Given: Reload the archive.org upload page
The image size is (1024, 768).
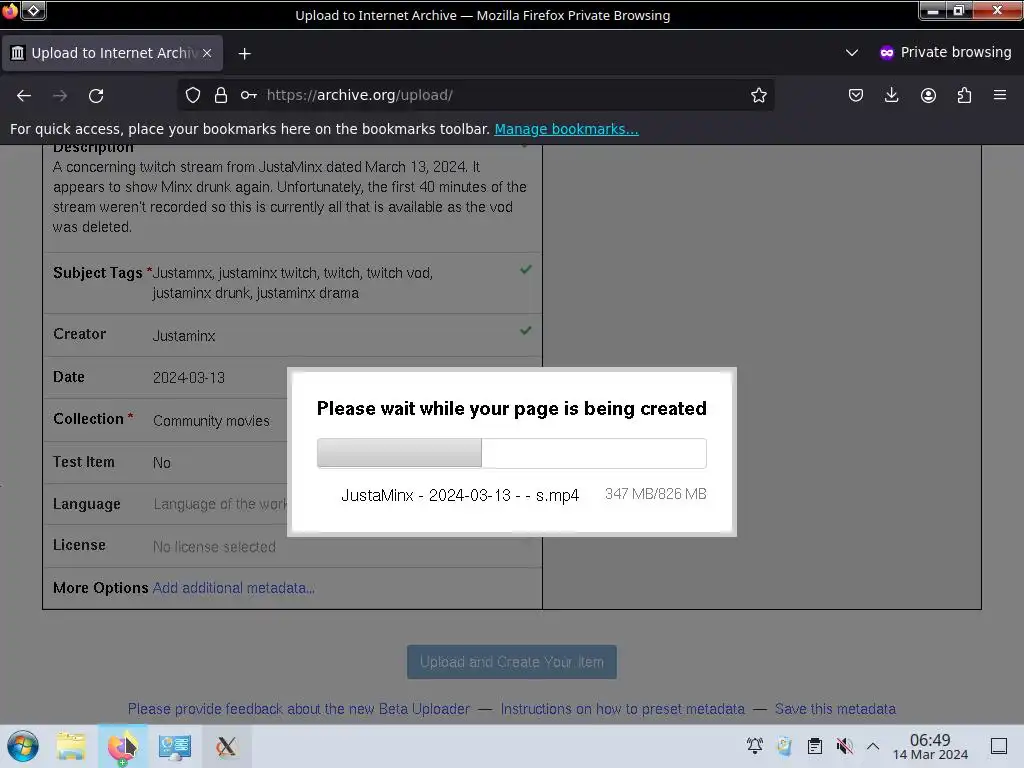Looking at the screenshot, I should [96, 95].
